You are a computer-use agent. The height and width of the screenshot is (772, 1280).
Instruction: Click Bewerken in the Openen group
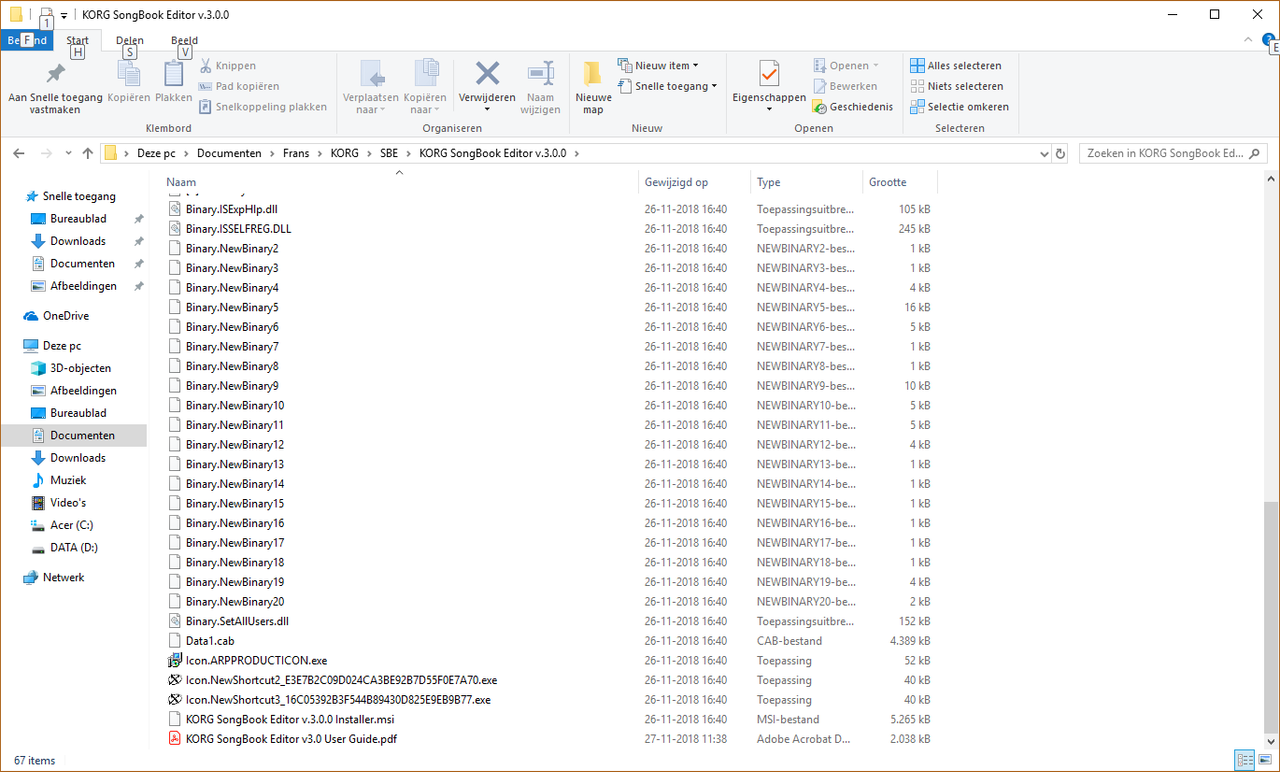[844, 86]
